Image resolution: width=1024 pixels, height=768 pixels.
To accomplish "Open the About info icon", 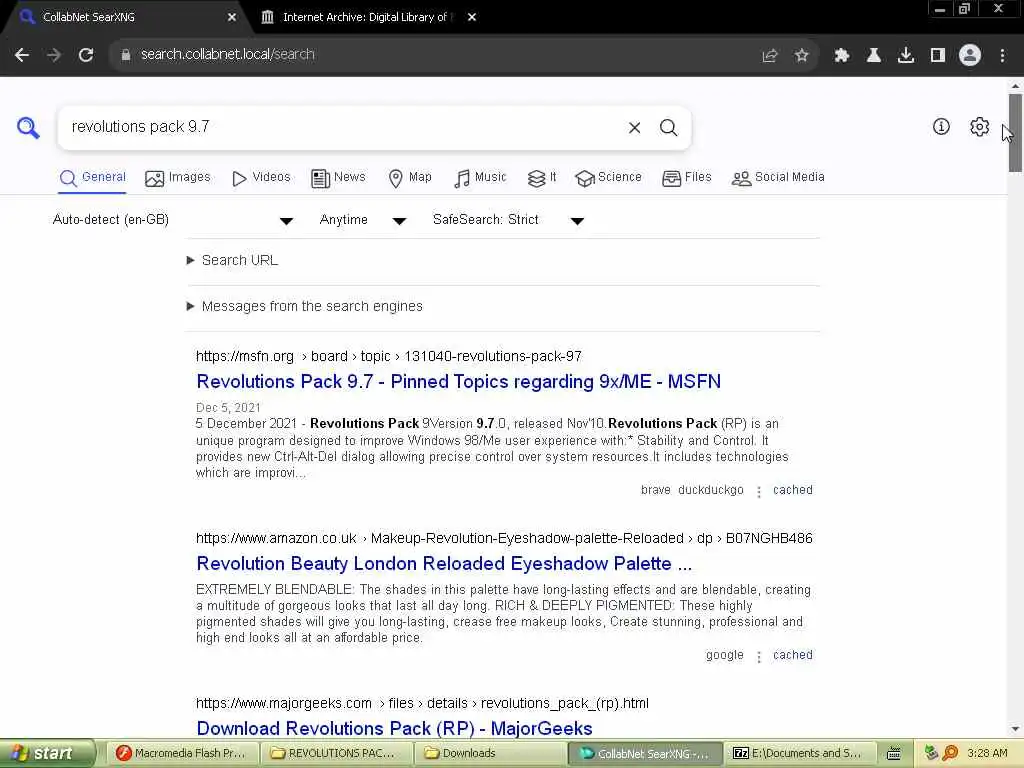I will click(941, 127).
